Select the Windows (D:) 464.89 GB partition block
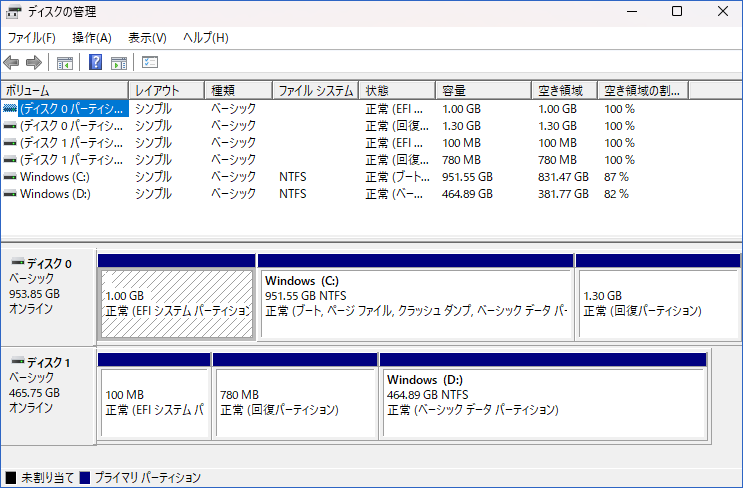 [x=543, y=396]
